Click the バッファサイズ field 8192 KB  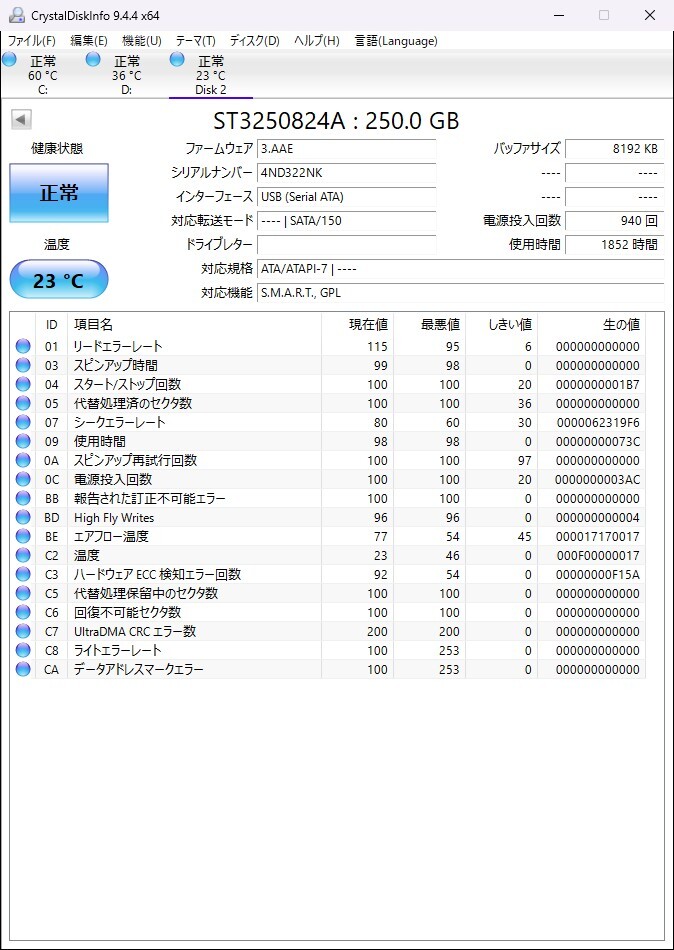(x=615, y=148)
